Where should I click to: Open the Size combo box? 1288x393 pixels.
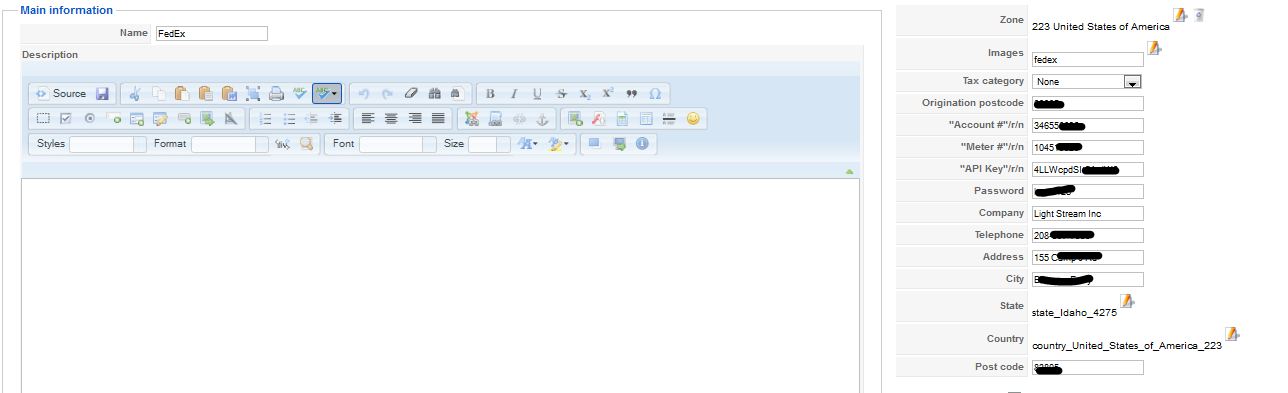click(x=490, y=144)
